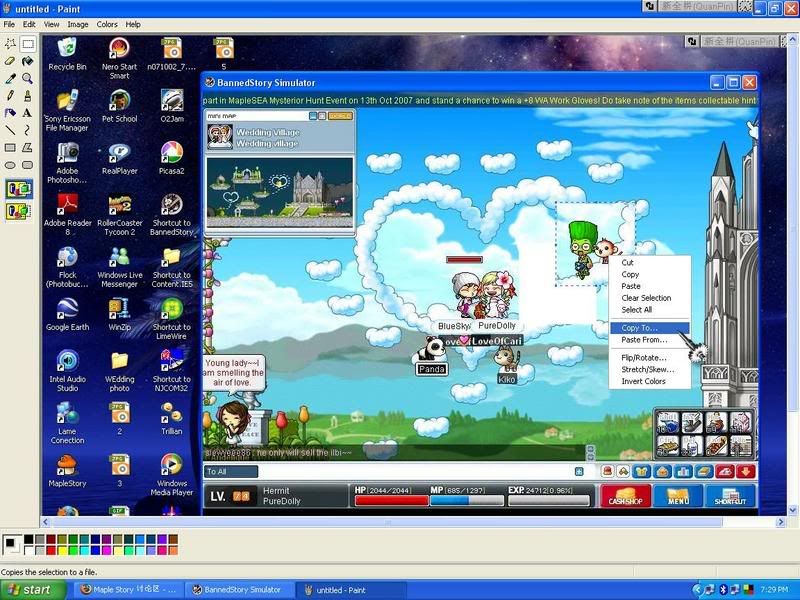Screen dimensions: 800x600
Task: Choose Copy To... in the context menu
Action: click(x=649, y=328)
